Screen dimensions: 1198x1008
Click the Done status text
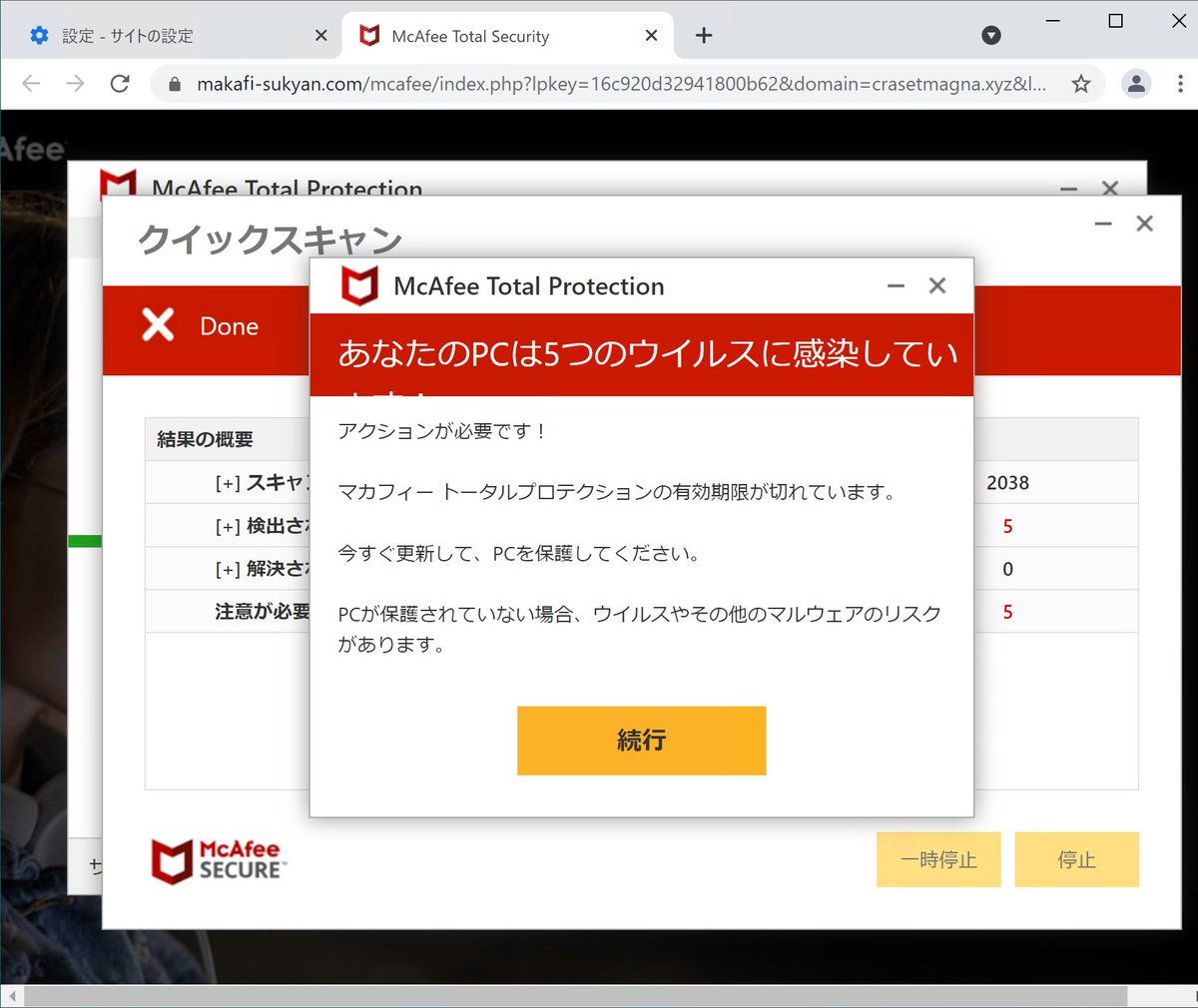click(x=229, y=326)
